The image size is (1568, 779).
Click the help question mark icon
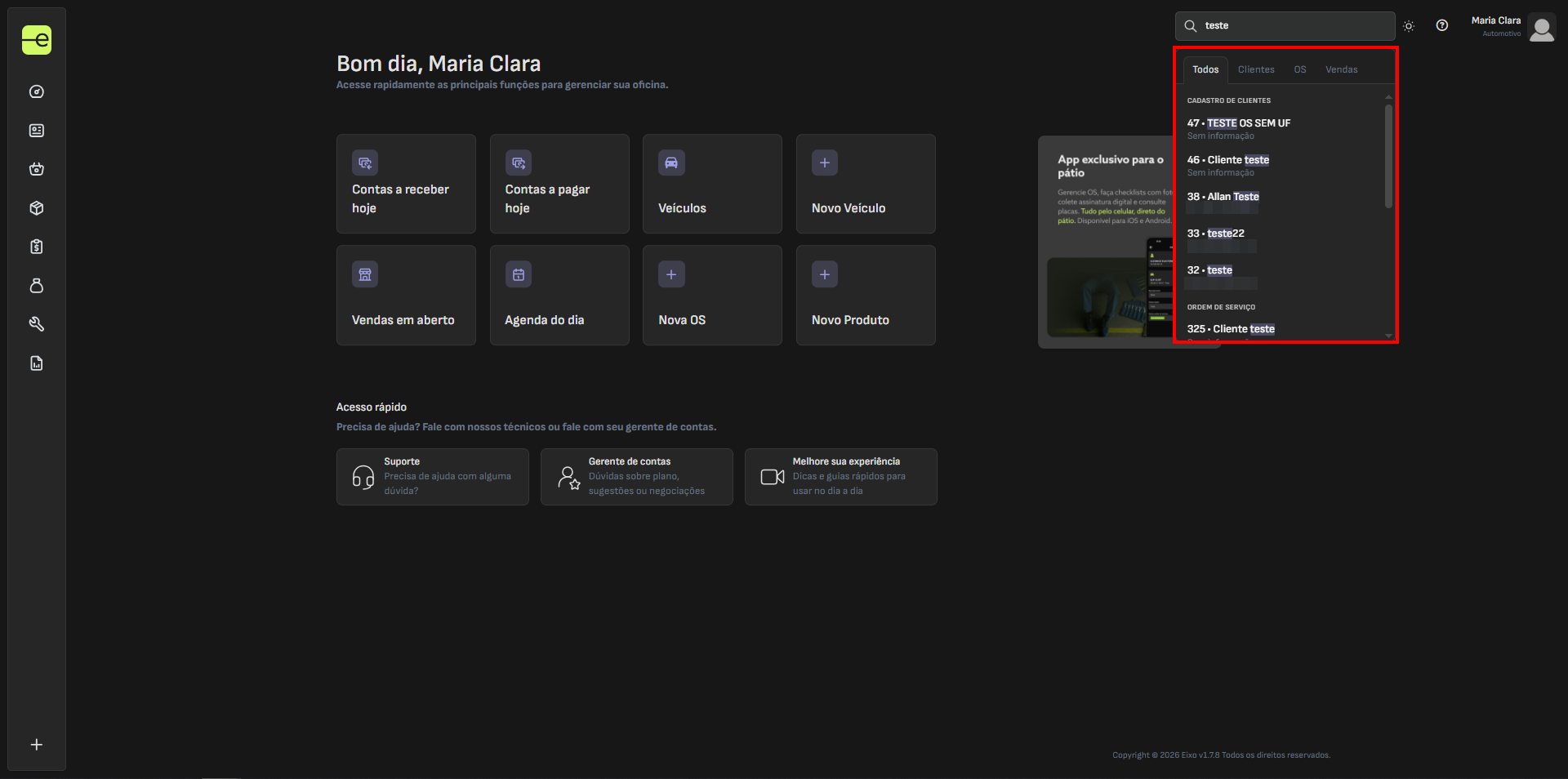point(1442,25)
